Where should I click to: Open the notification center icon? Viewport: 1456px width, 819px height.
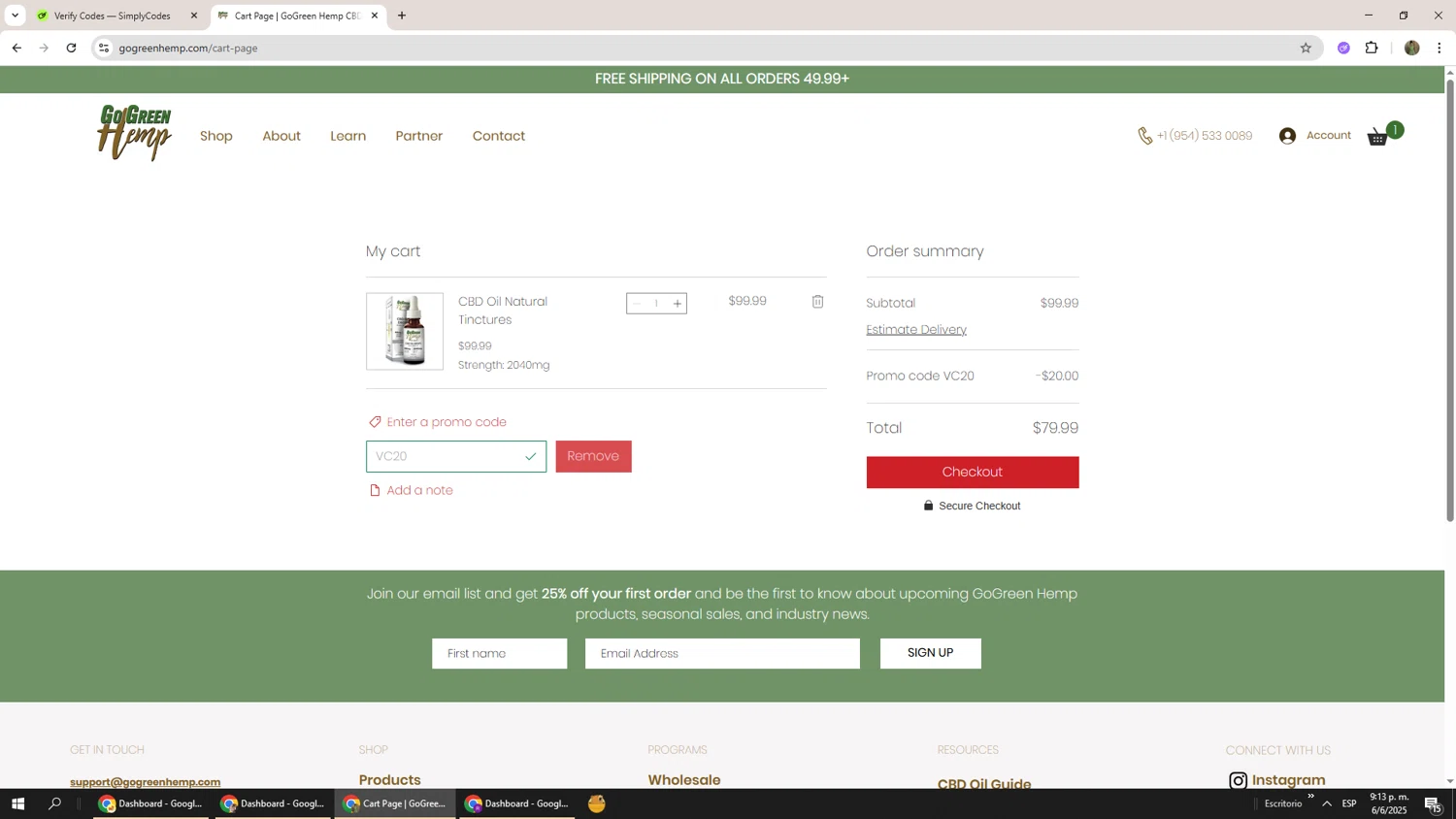click(x=1433, y=803)
